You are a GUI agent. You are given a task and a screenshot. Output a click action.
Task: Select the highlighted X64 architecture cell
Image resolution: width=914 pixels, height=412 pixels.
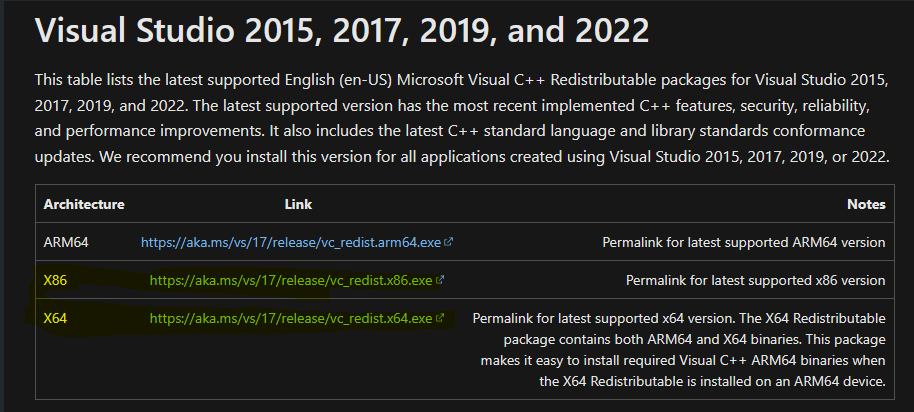(x=55, y=319)
